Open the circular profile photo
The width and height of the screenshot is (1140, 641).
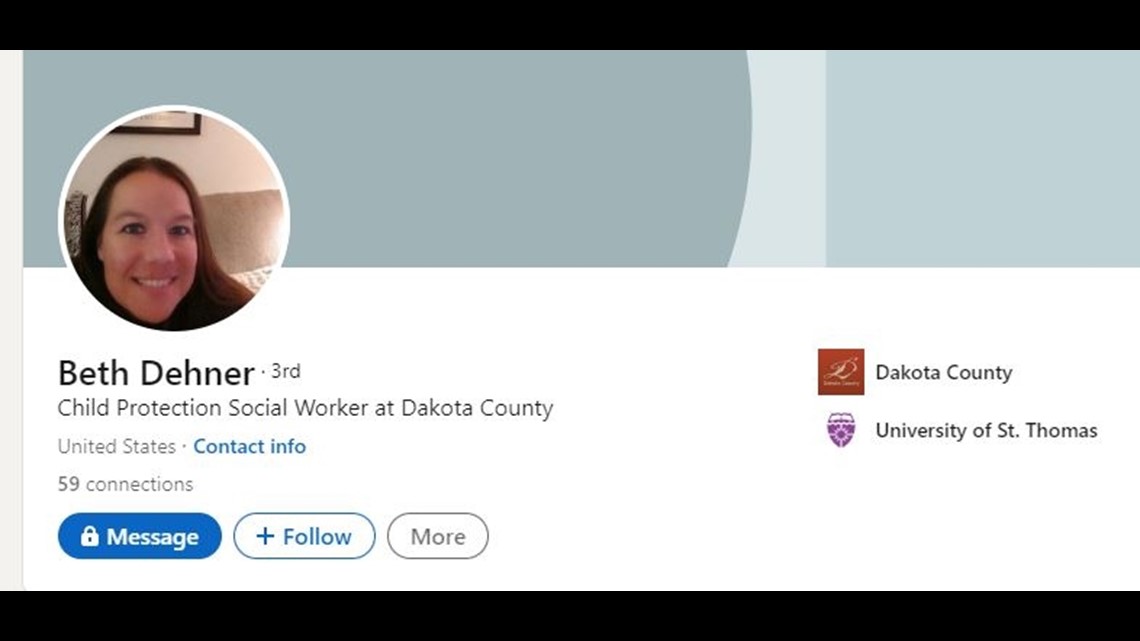pyautogui.click(x=174, y=218)
